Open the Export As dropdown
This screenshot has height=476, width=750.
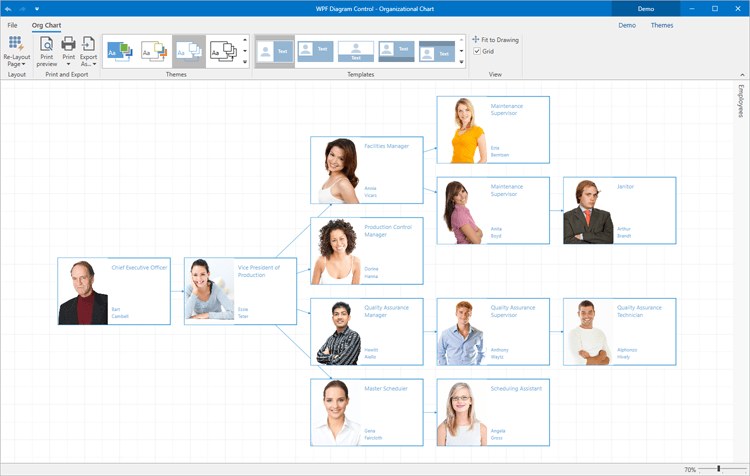pyautogui.click(x=88, y=51)
